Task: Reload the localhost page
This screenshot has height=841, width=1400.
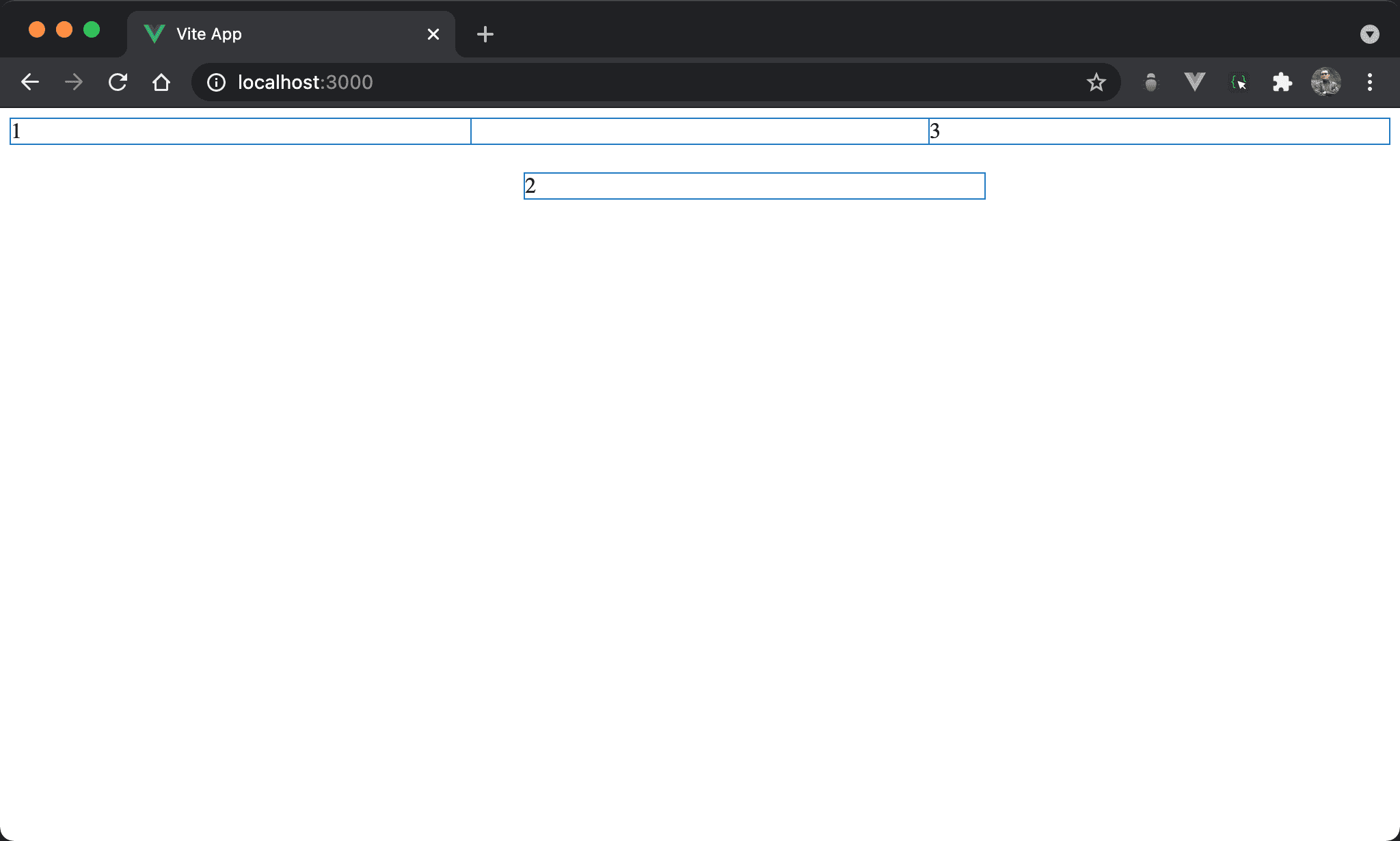Action: [x=118, y=82]
